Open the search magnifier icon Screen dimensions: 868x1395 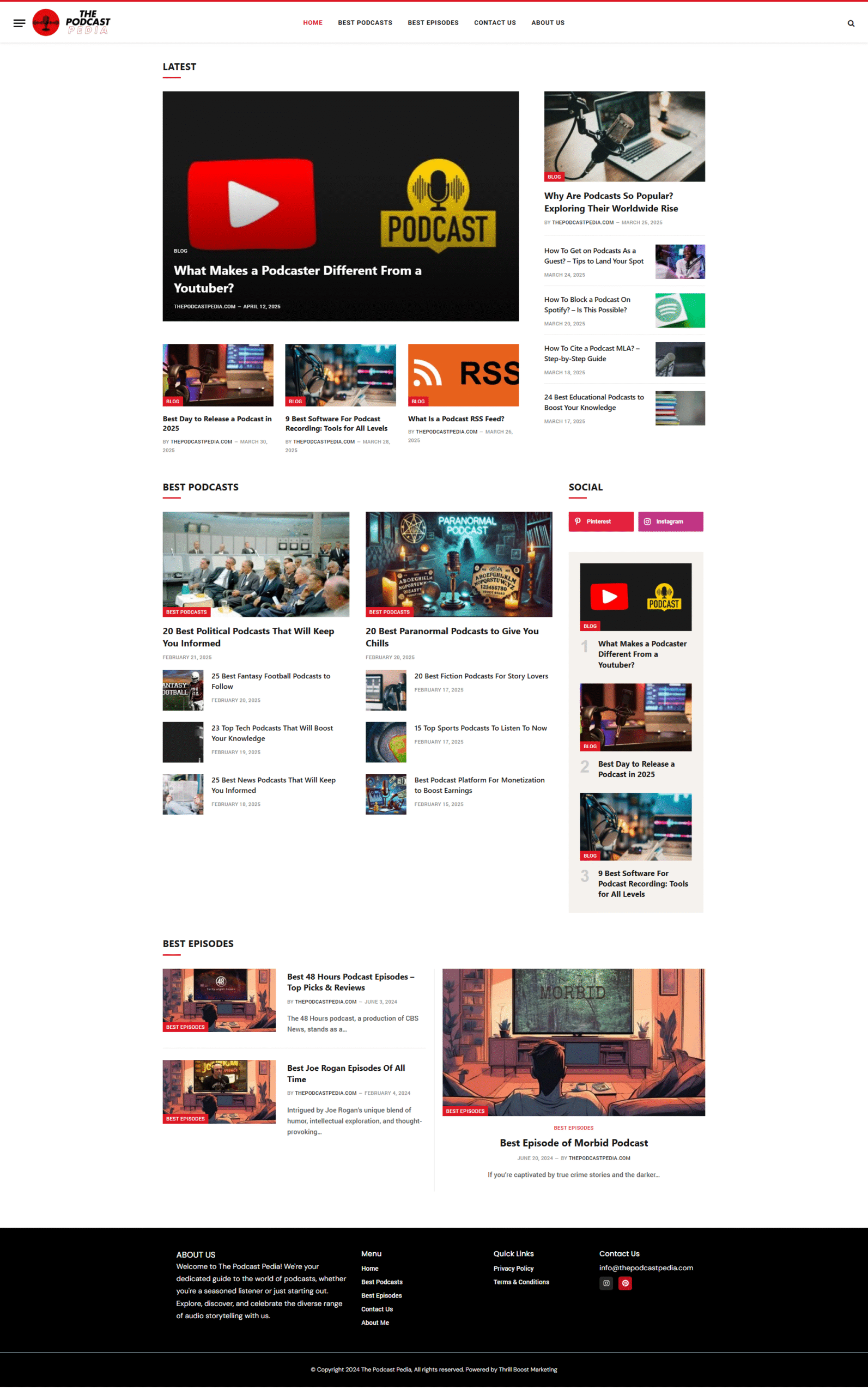pos(850,23)
